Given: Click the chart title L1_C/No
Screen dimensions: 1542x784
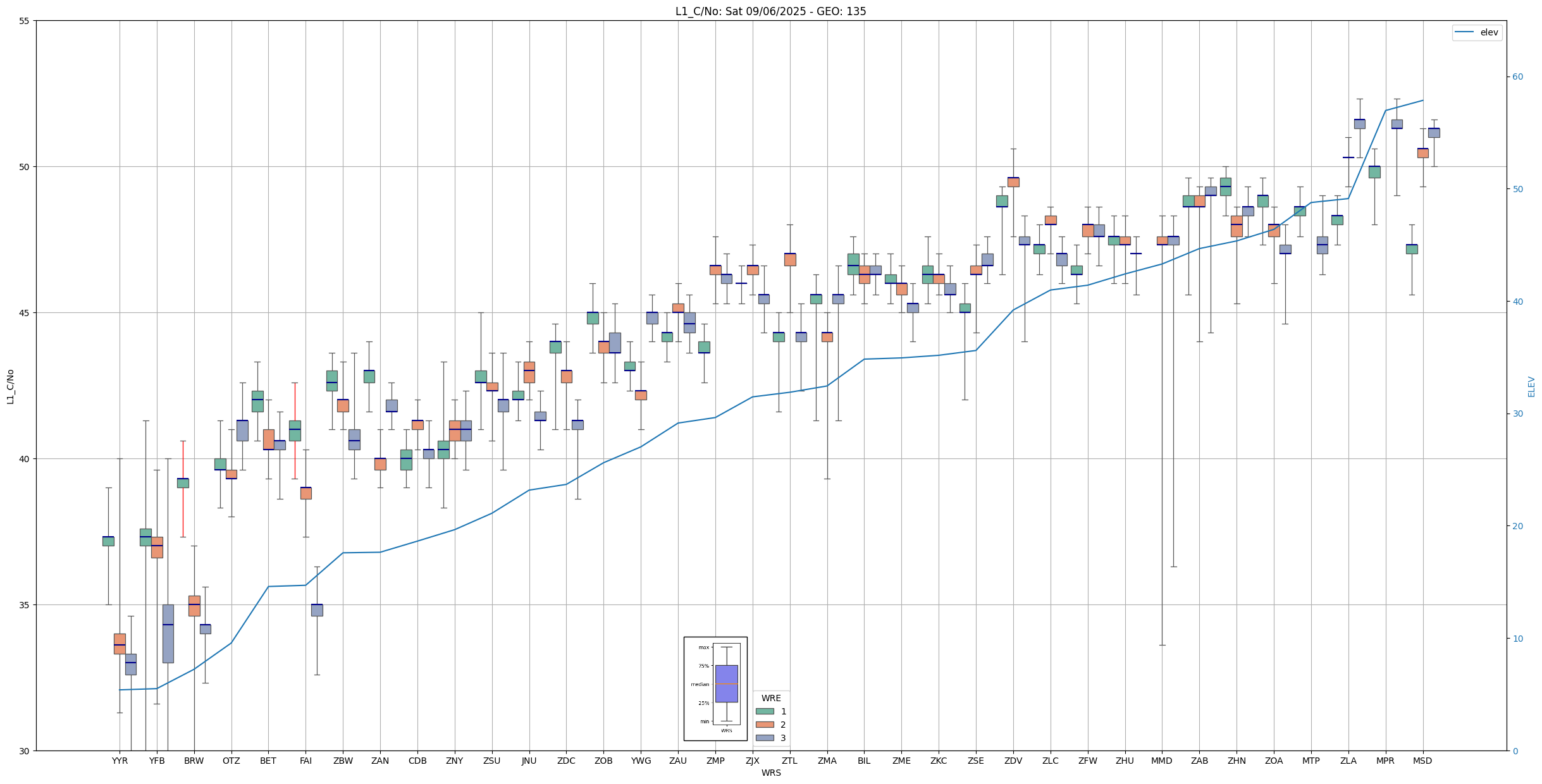Looking at the screenshot, I should pos(770,11).
